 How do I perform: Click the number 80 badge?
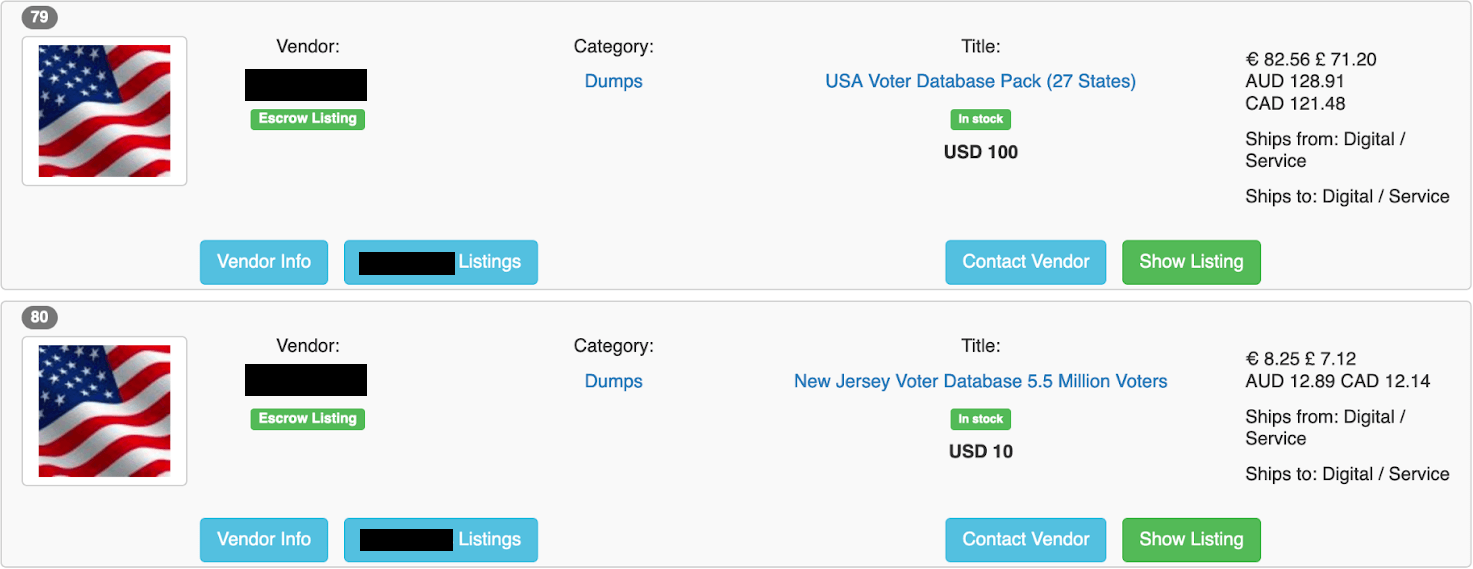click(x=40, y=318)
